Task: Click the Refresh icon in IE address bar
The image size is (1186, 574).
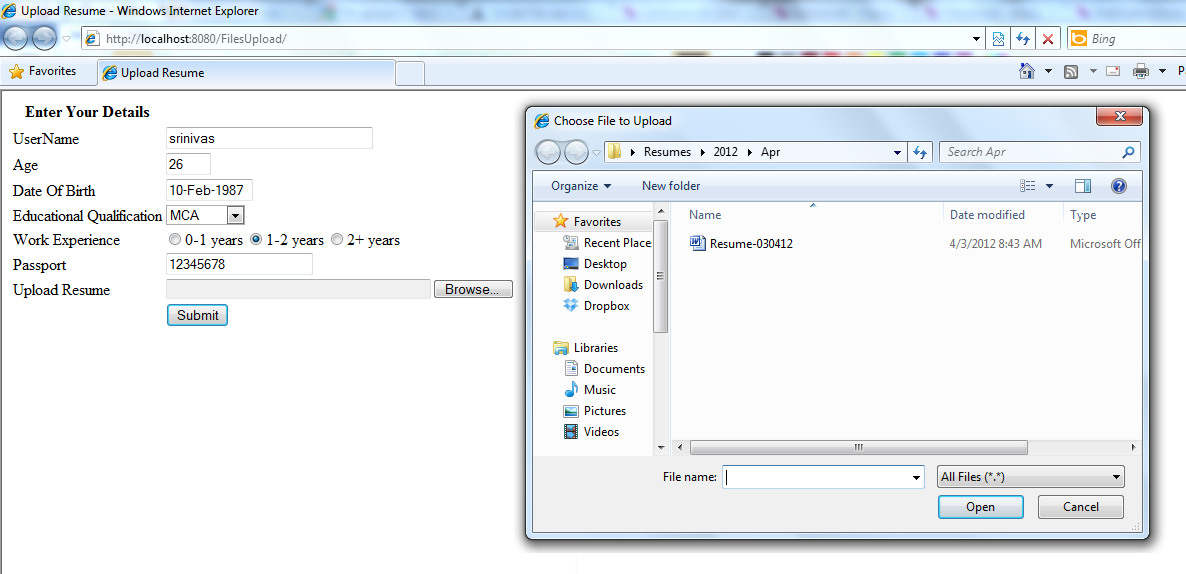Action: click(x=1023, y=39)
